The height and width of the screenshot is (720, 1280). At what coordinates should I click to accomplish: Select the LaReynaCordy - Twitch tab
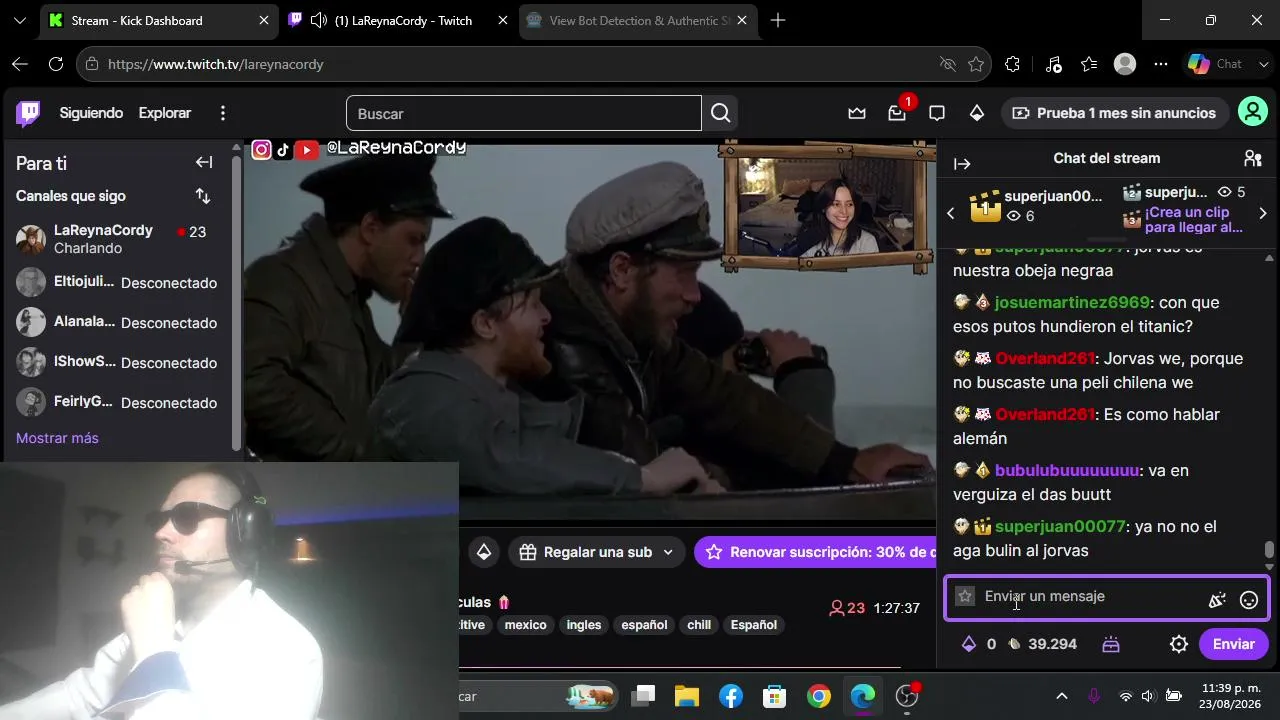point(399,20)
